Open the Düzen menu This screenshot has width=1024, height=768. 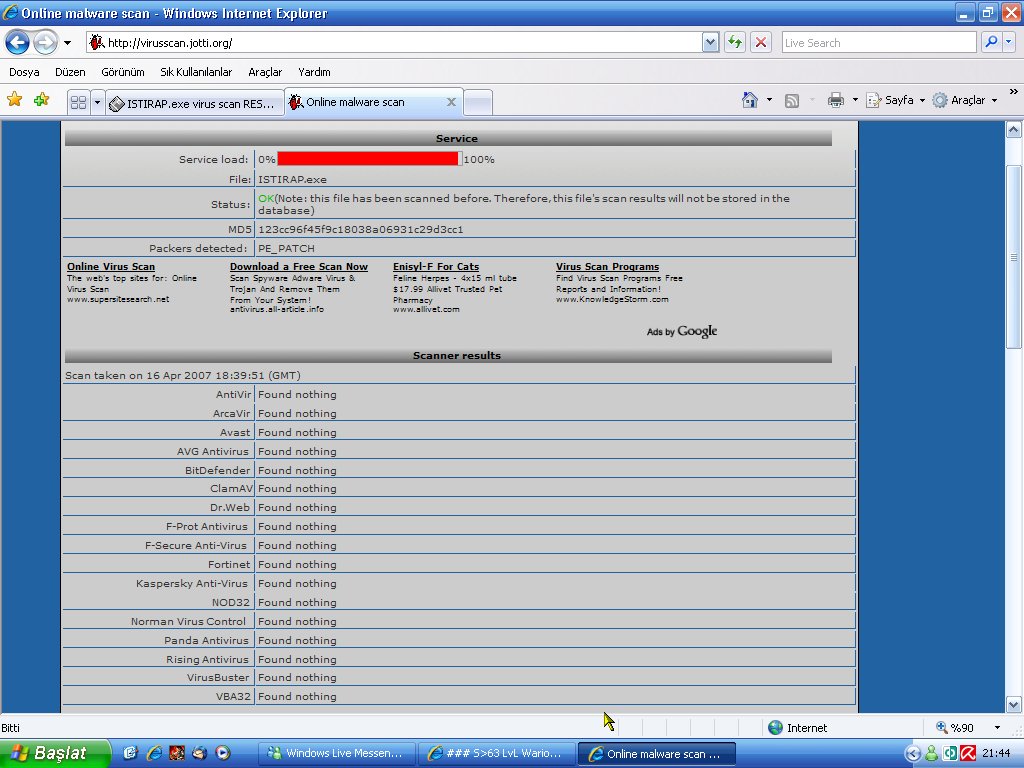pyautogui.click(x=70, y=72)
